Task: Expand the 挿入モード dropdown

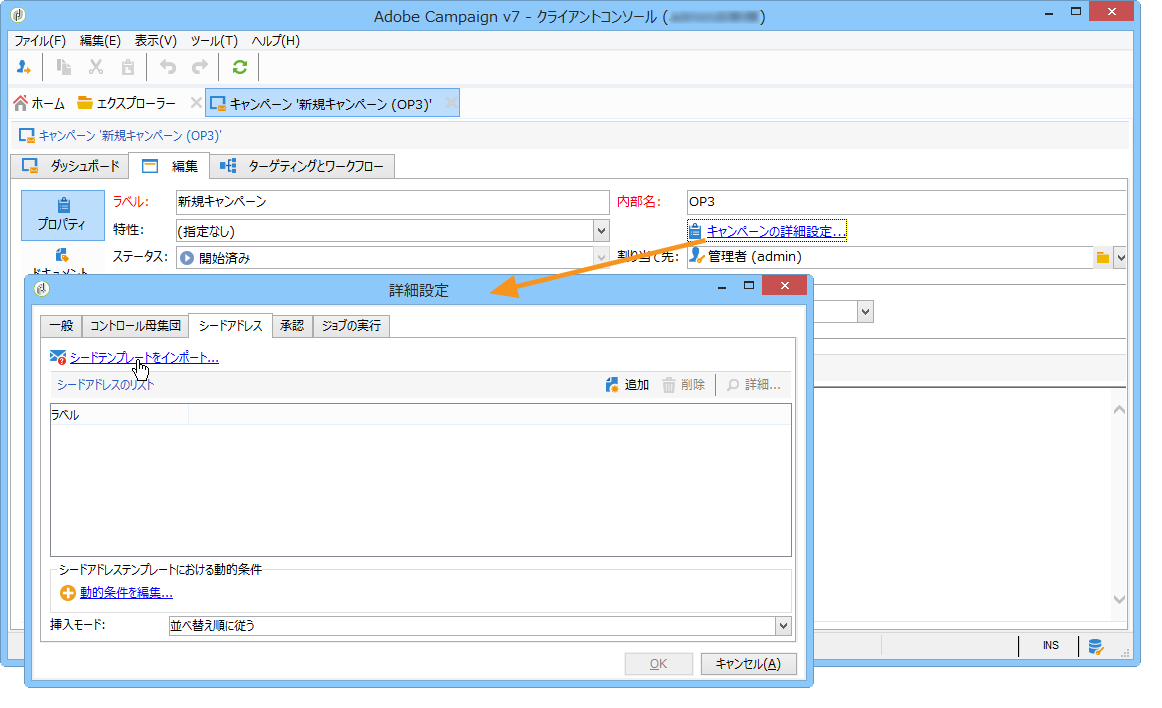Action: click(x=783, y=626)
